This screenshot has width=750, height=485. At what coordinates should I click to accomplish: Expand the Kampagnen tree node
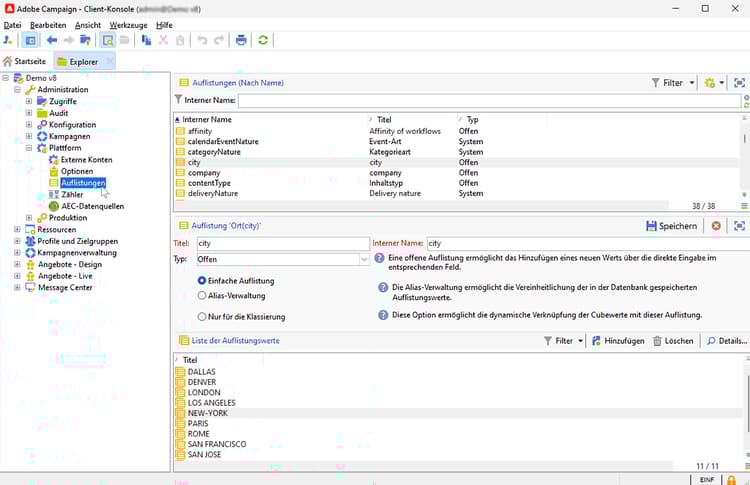(29, 136)
